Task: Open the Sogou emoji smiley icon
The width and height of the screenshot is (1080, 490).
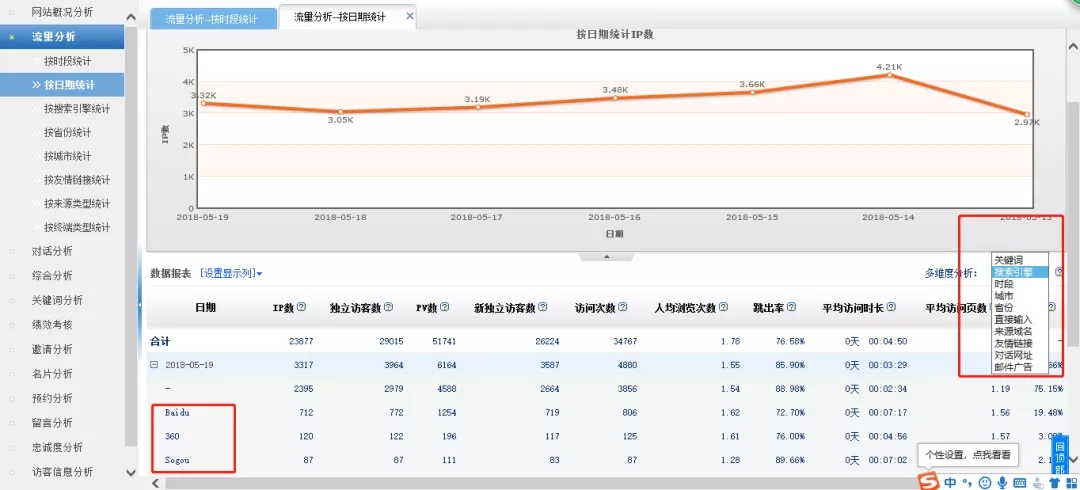Action: tap(985, 482)
